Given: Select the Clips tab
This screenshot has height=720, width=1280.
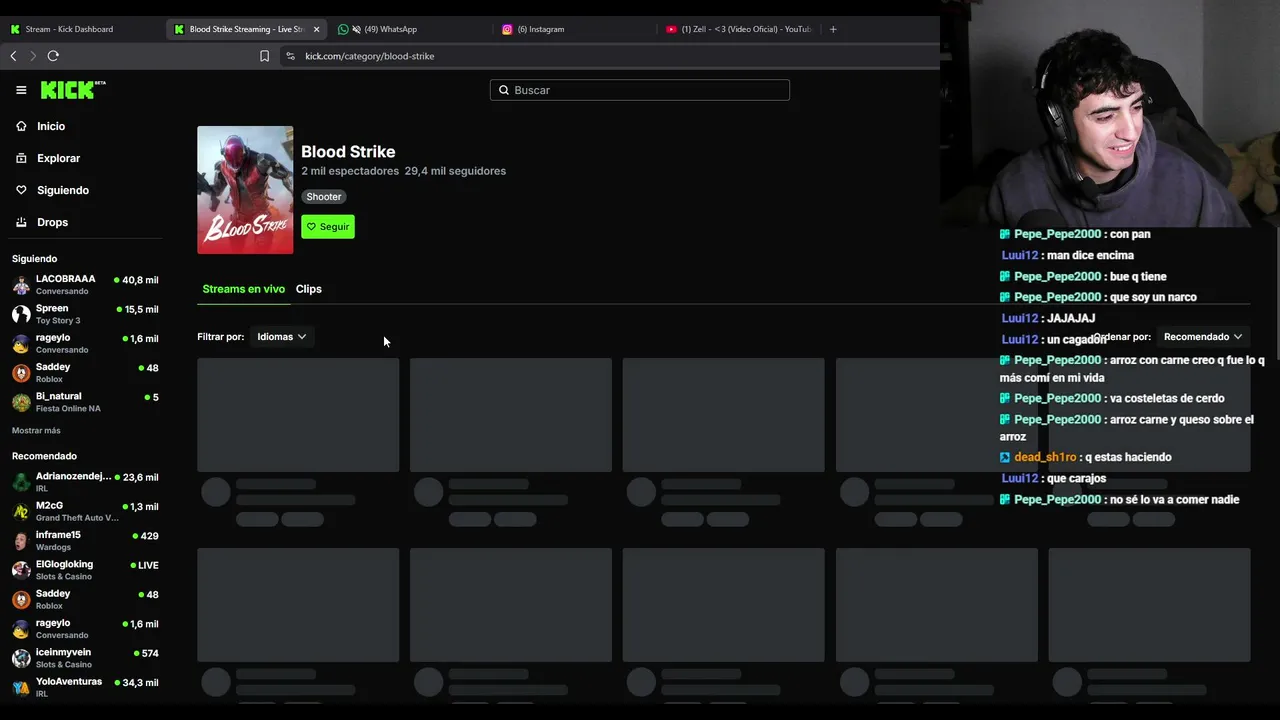Looking at the screenshot, I should click(309, 289).
